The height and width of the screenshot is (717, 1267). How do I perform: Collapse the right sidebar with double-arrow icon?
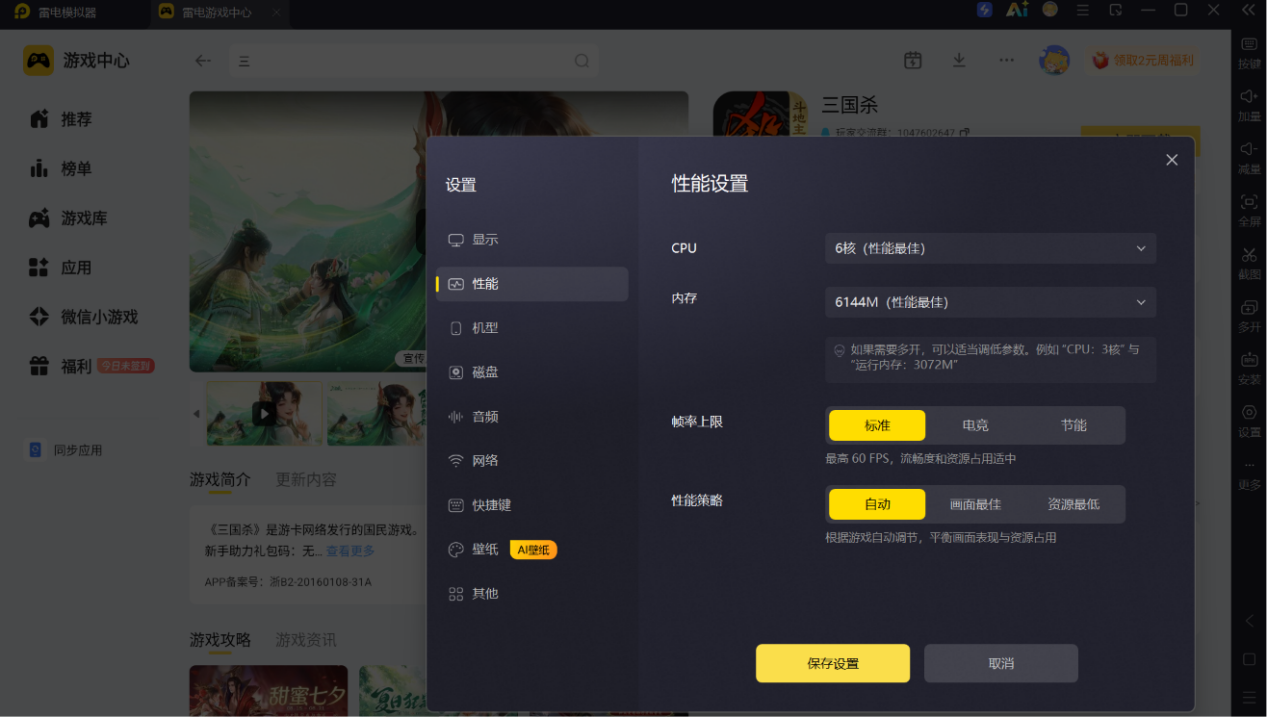[1249, 10]
